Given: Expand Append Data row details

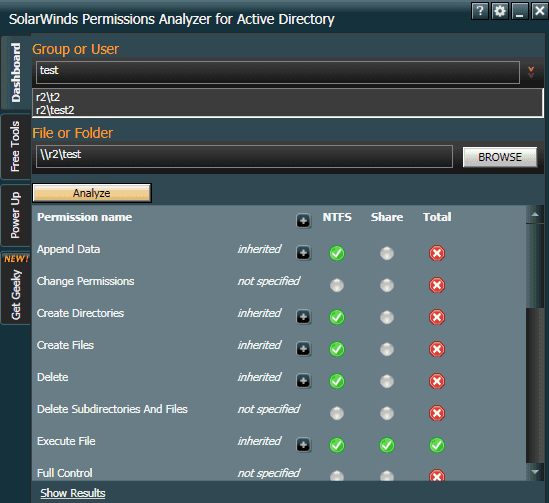Looking at the screenshot, I should 303,253.
